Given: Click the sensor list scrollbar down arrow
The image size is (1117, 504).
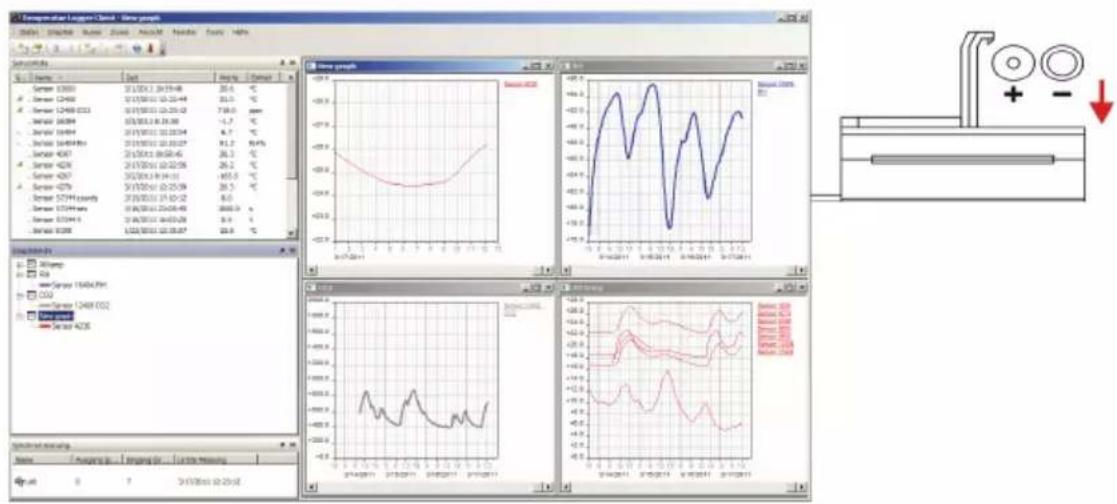Looking at the screenshot, I should coord(290,232).
